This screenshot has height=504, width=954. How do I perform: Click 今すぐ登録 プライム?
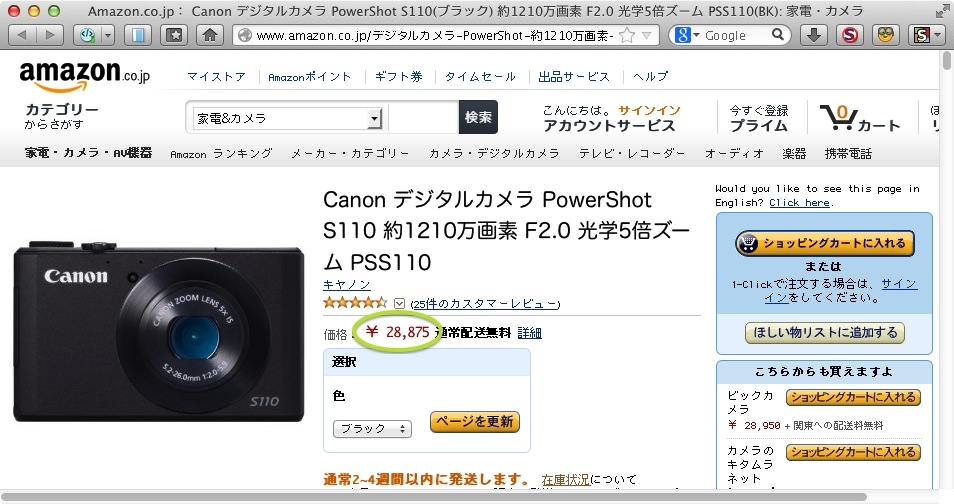coord(759,118)
